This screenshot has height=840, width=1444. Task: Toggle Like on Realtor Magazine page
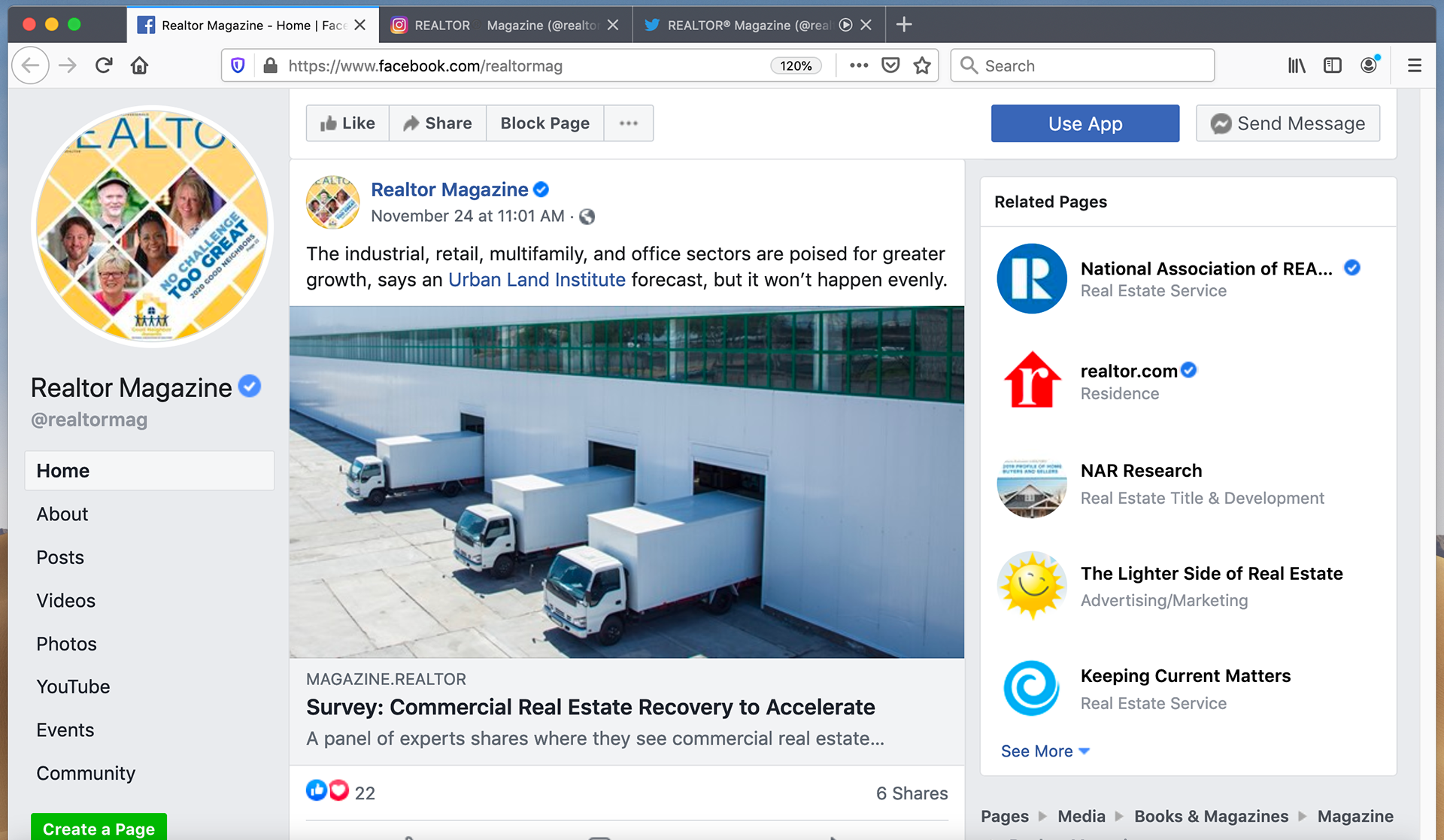[347, 123]
